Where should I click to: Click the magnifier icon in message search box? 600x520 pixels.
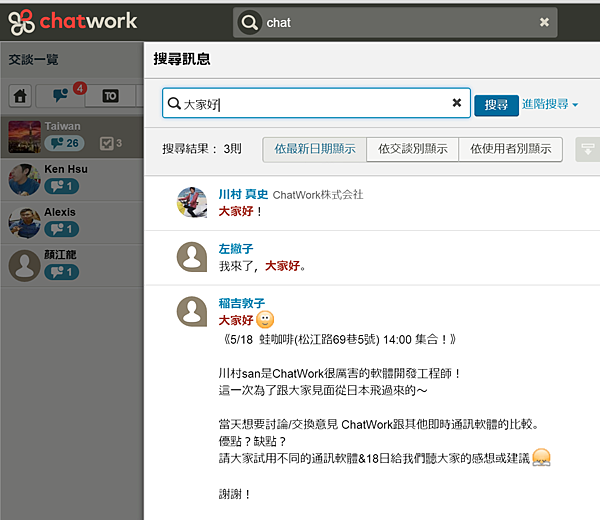point(174,103)
